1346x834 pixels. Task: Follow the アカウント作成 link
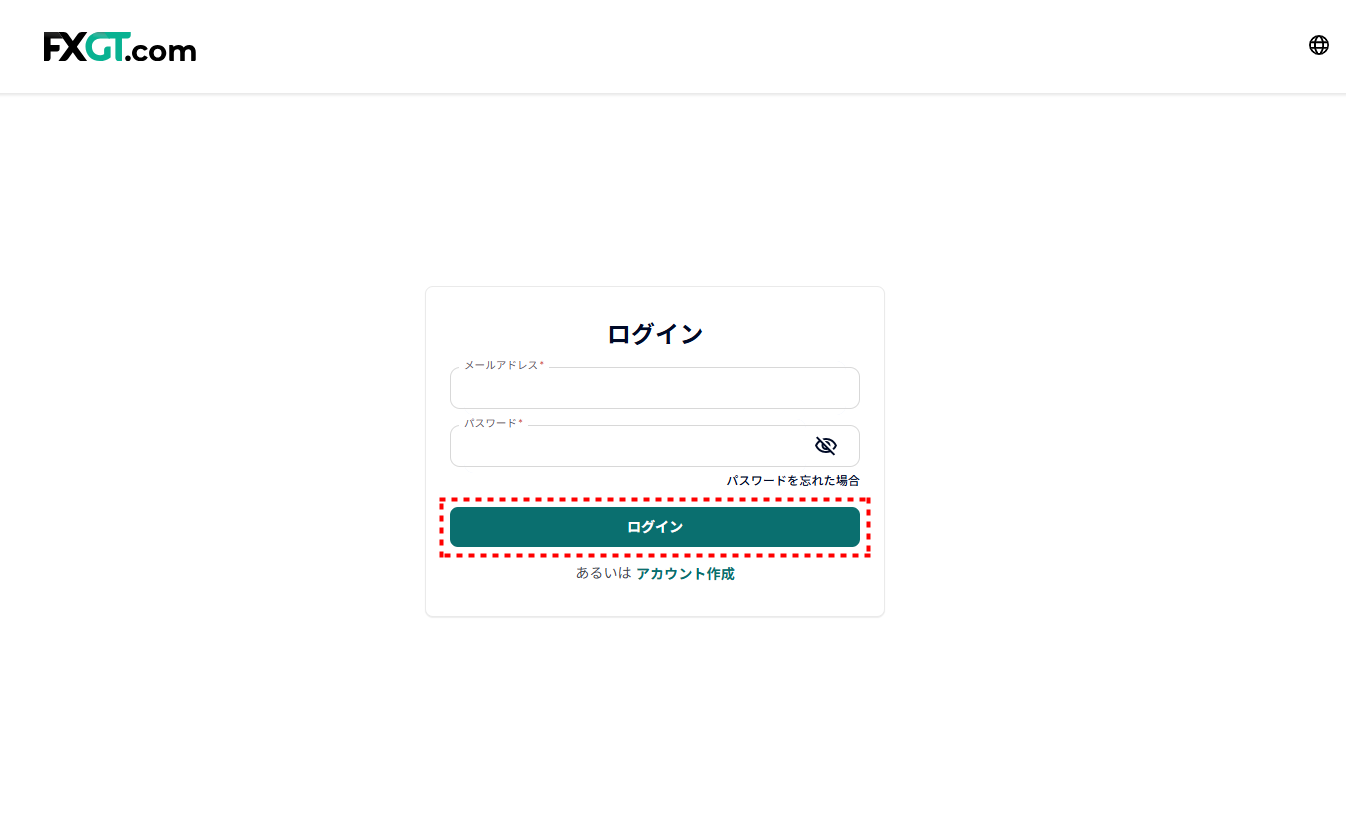685,574
